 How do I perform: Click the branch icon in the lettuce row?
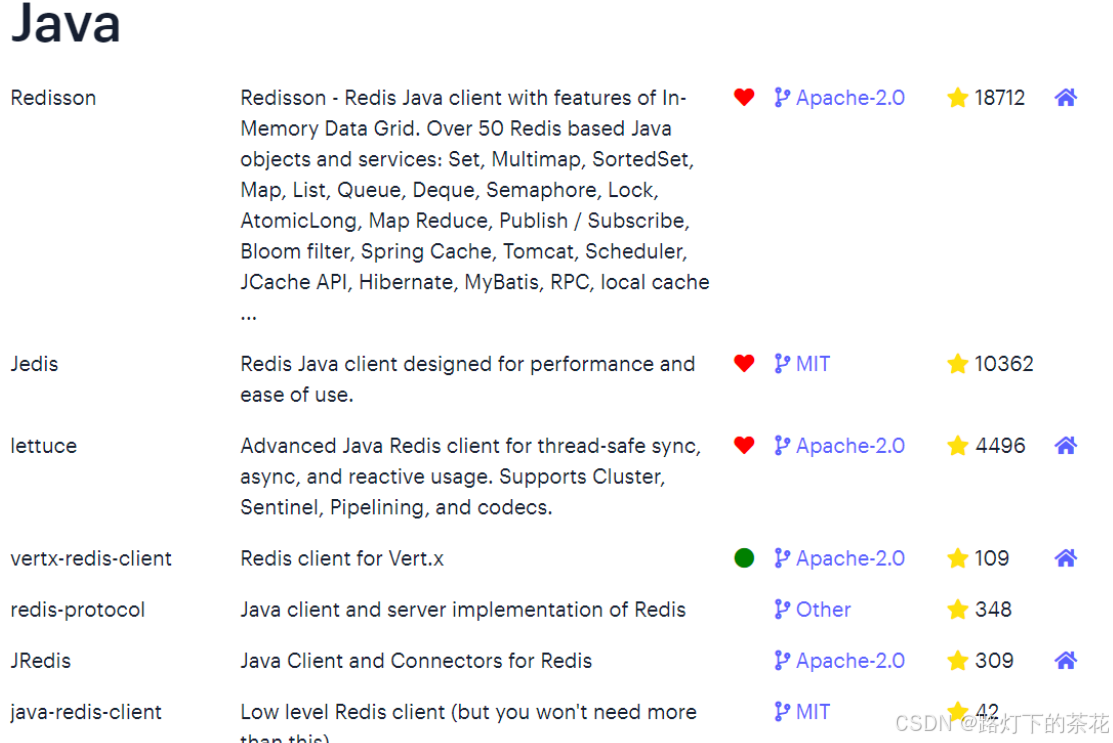click(x=782, y=445)
